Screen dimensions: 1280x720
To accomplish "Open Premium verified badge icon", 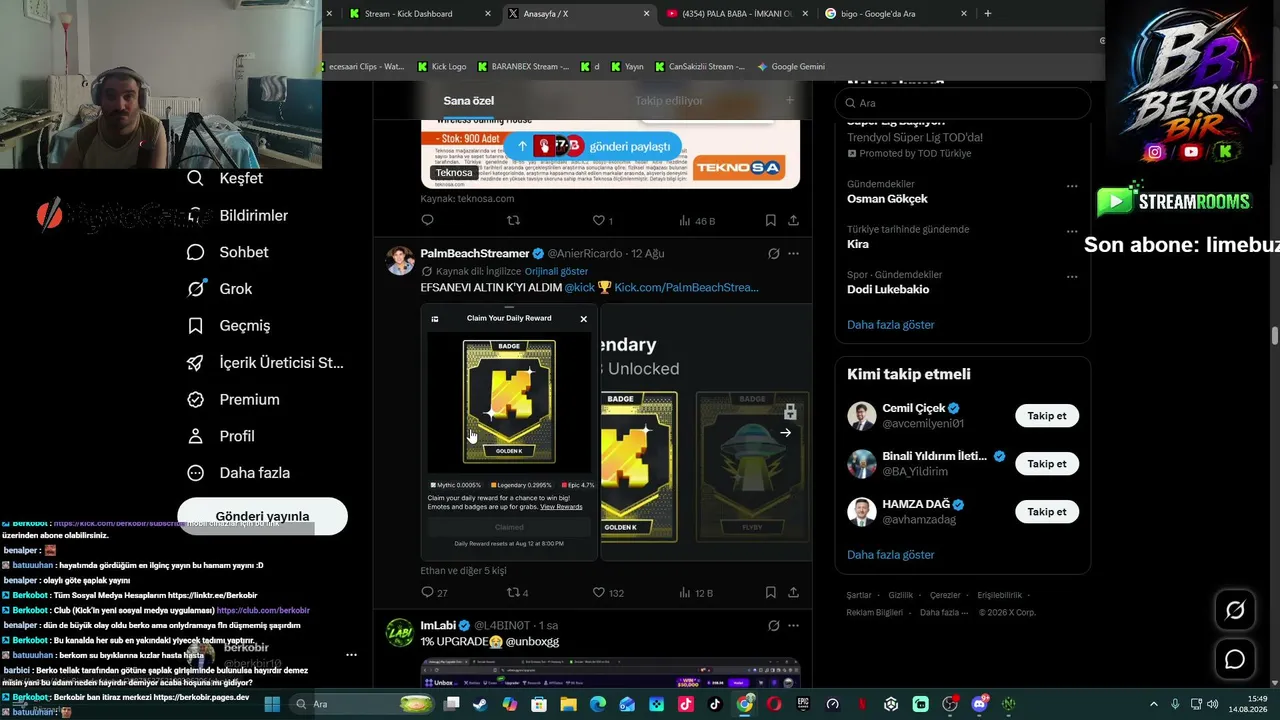I will pyautogui.click(x=196, y=399).
